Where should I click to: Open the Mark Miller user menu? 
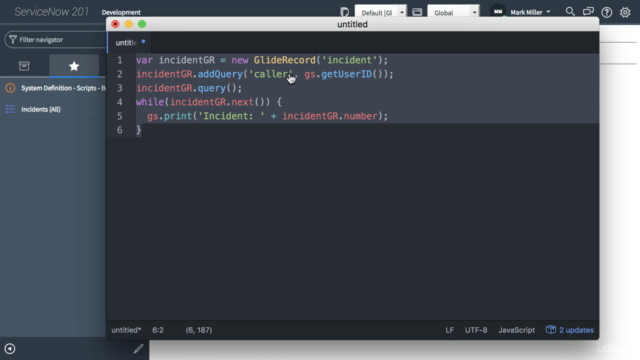pos(530,12)
